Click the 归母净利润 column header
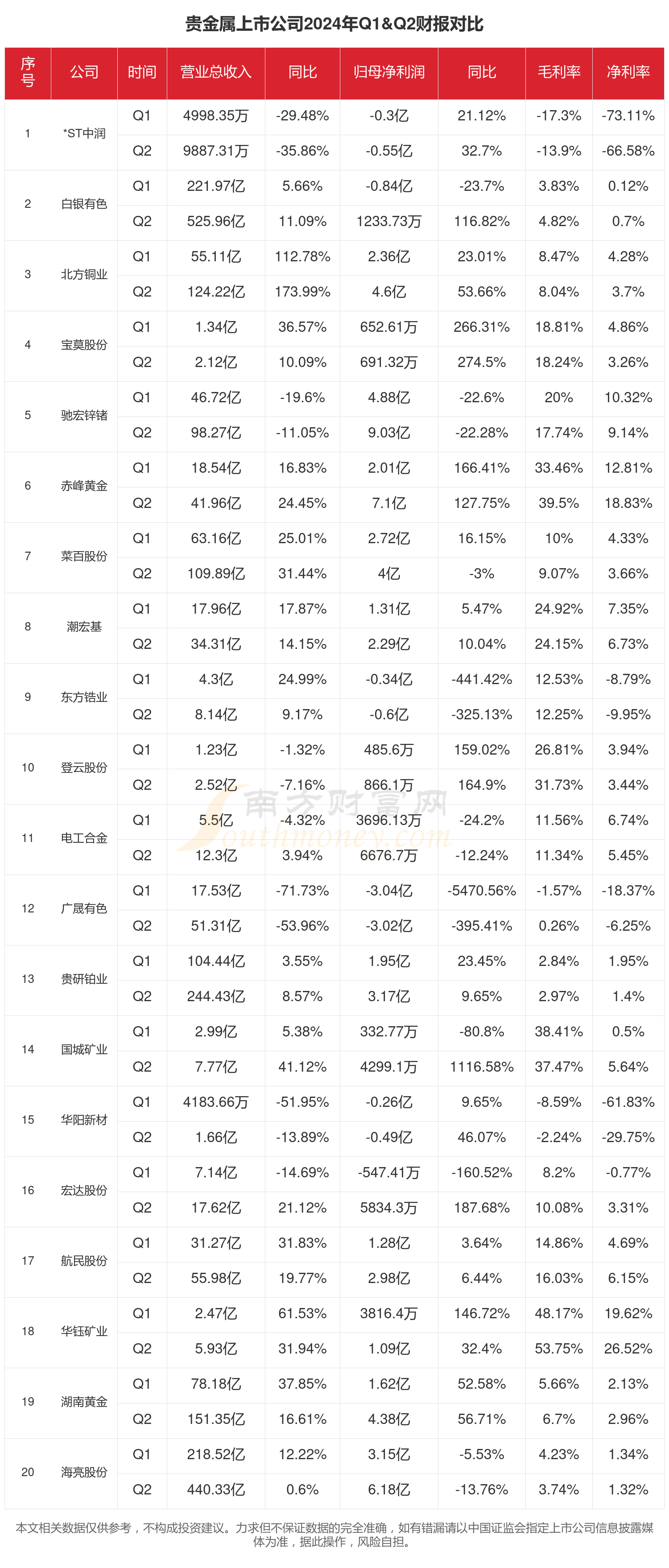The image size is (669, 1568). tap(388, 72)
